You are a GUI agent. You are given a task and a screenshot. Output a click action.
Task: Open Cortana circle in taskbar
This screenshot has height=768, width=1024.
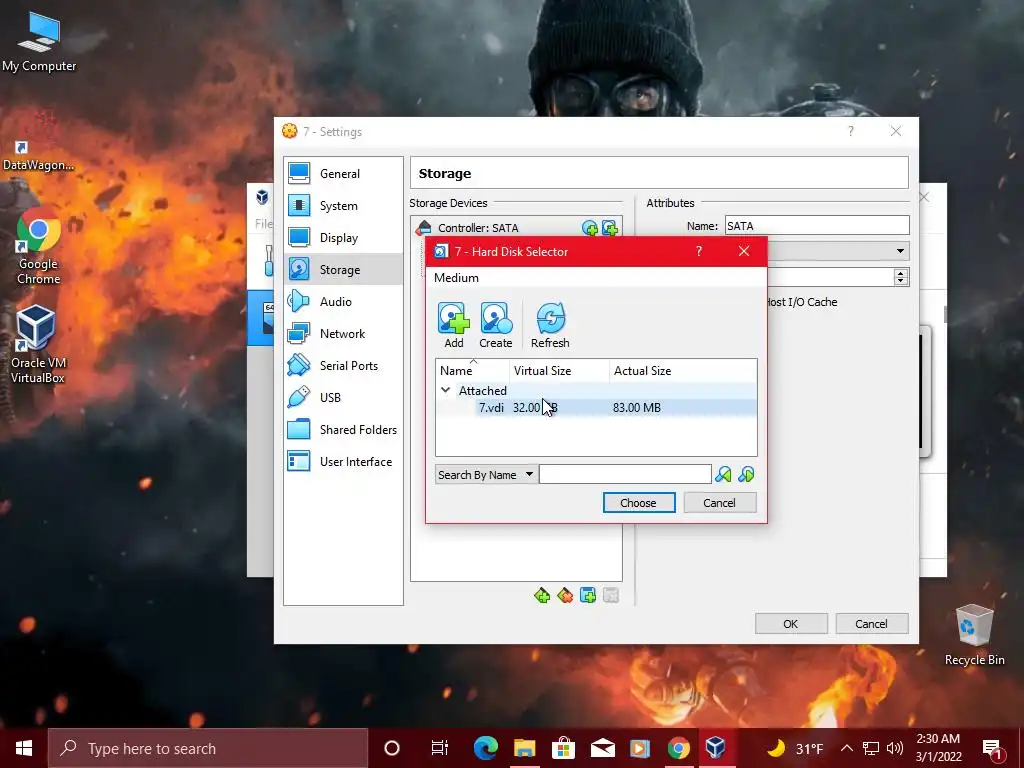392,748
